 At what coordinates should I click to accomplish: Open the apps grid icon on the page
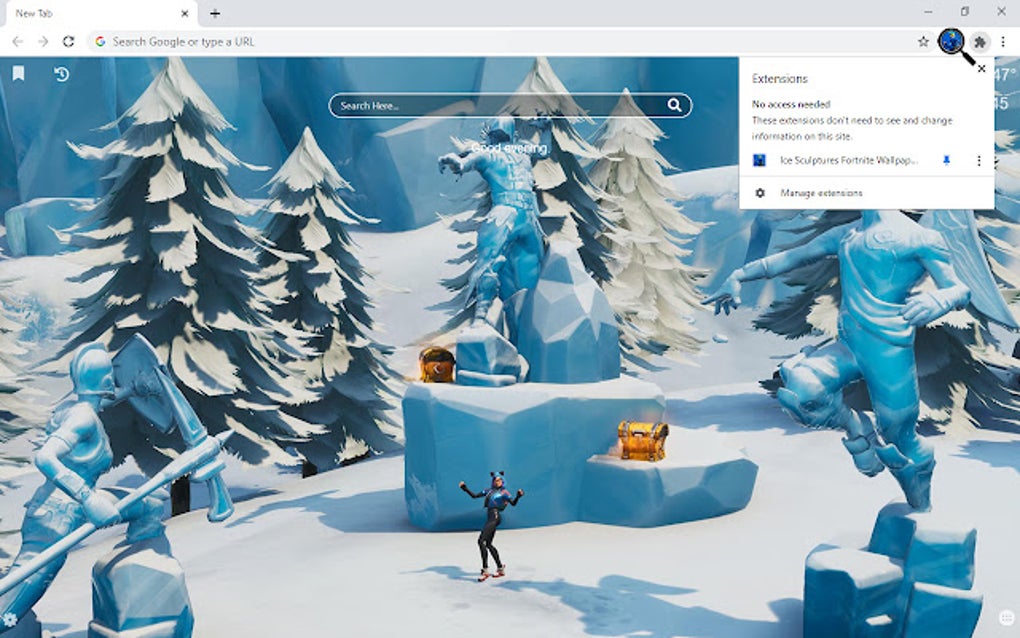tap(1006, 618)
